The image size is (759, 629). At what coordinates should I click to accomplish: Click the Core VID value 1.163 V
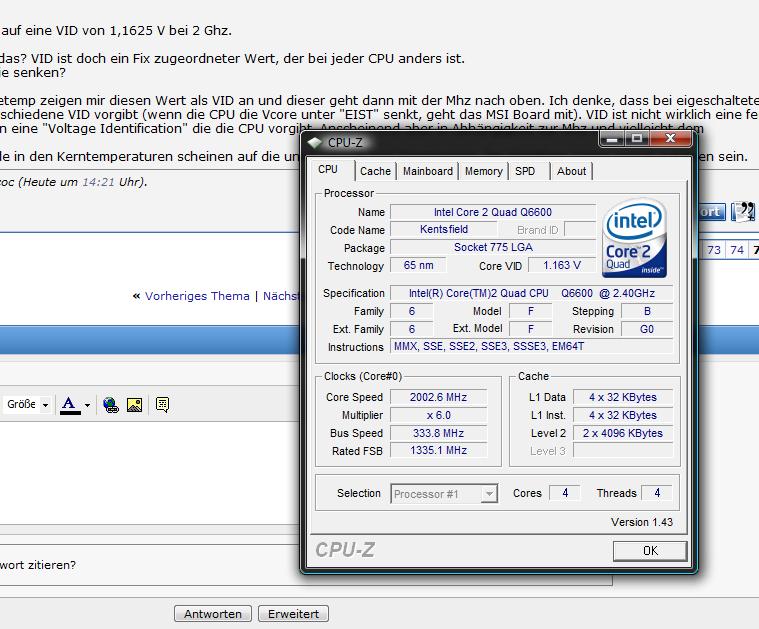562,265
